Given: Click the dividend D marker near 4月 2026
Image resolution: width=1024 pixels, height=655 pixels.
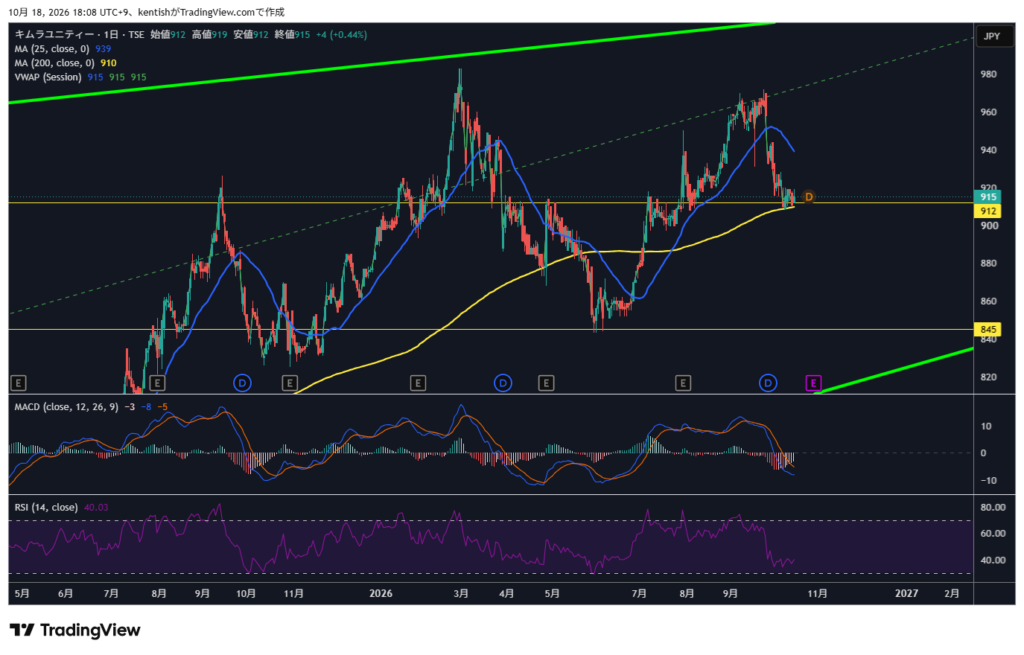Looking at the screenshot, I should (502, 383).
